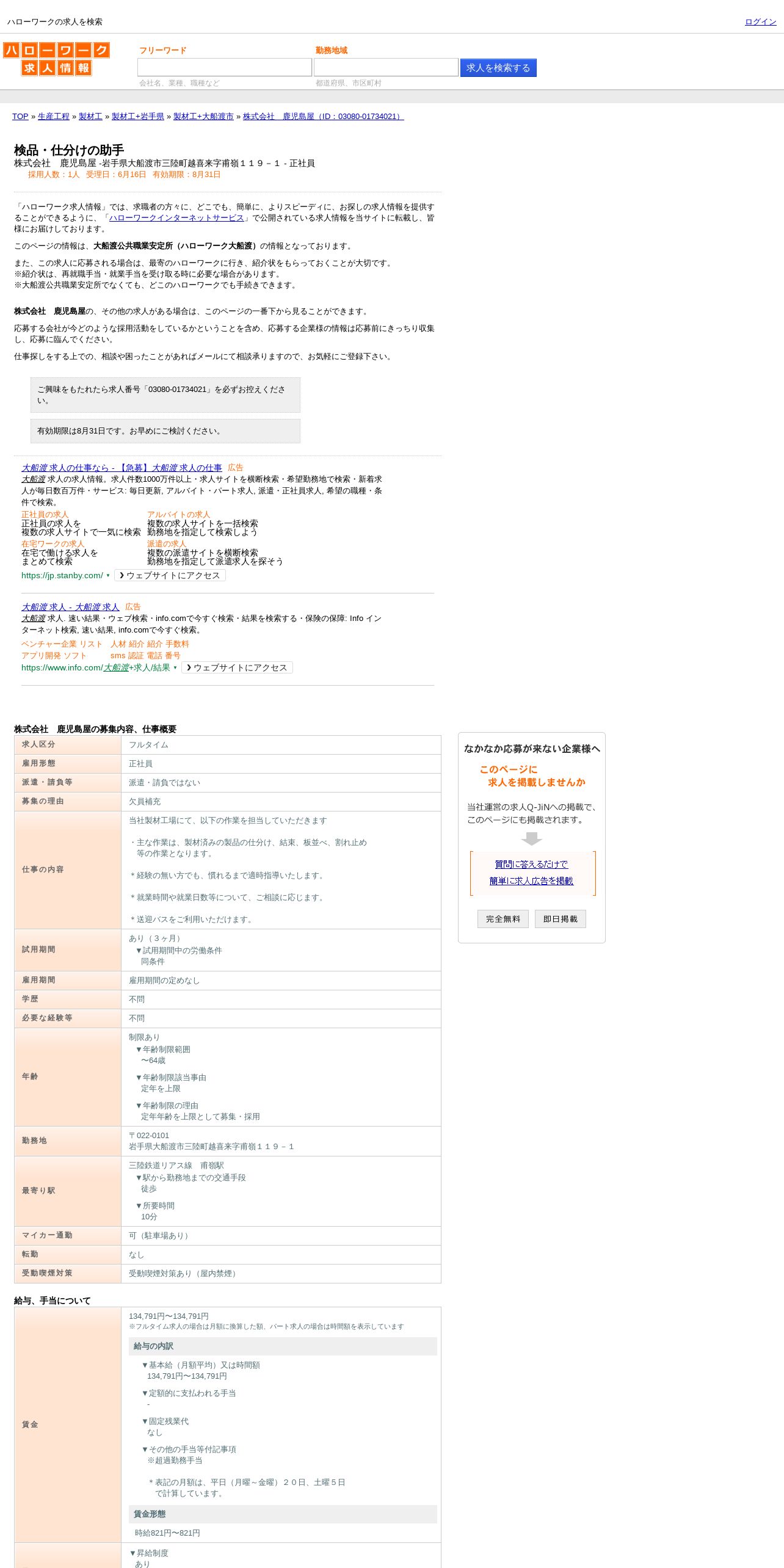Click the 採用人数：1人 text
This screenshot has height=1568, width=784.
54,175
